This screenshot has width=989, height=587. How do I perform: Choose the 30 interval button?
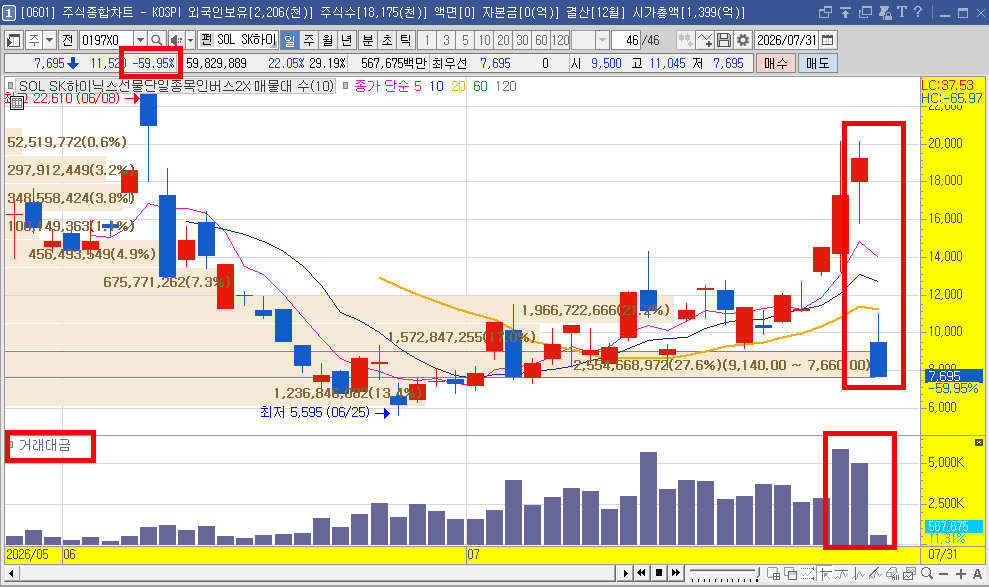click(522, 40)
